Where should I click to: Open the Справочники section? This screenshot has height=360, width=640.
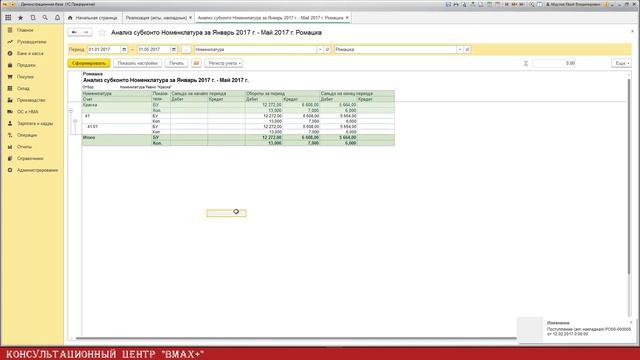pos(30,158)
